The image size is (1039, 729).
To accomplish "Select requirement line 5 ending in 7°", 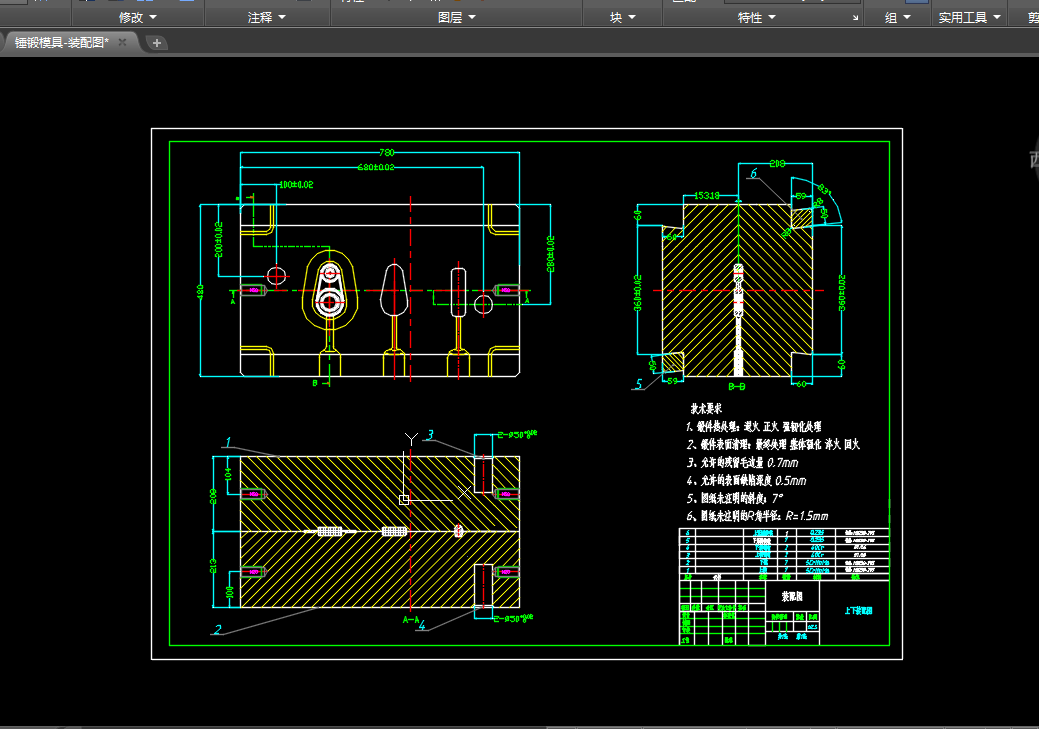I will coord(734,498).
